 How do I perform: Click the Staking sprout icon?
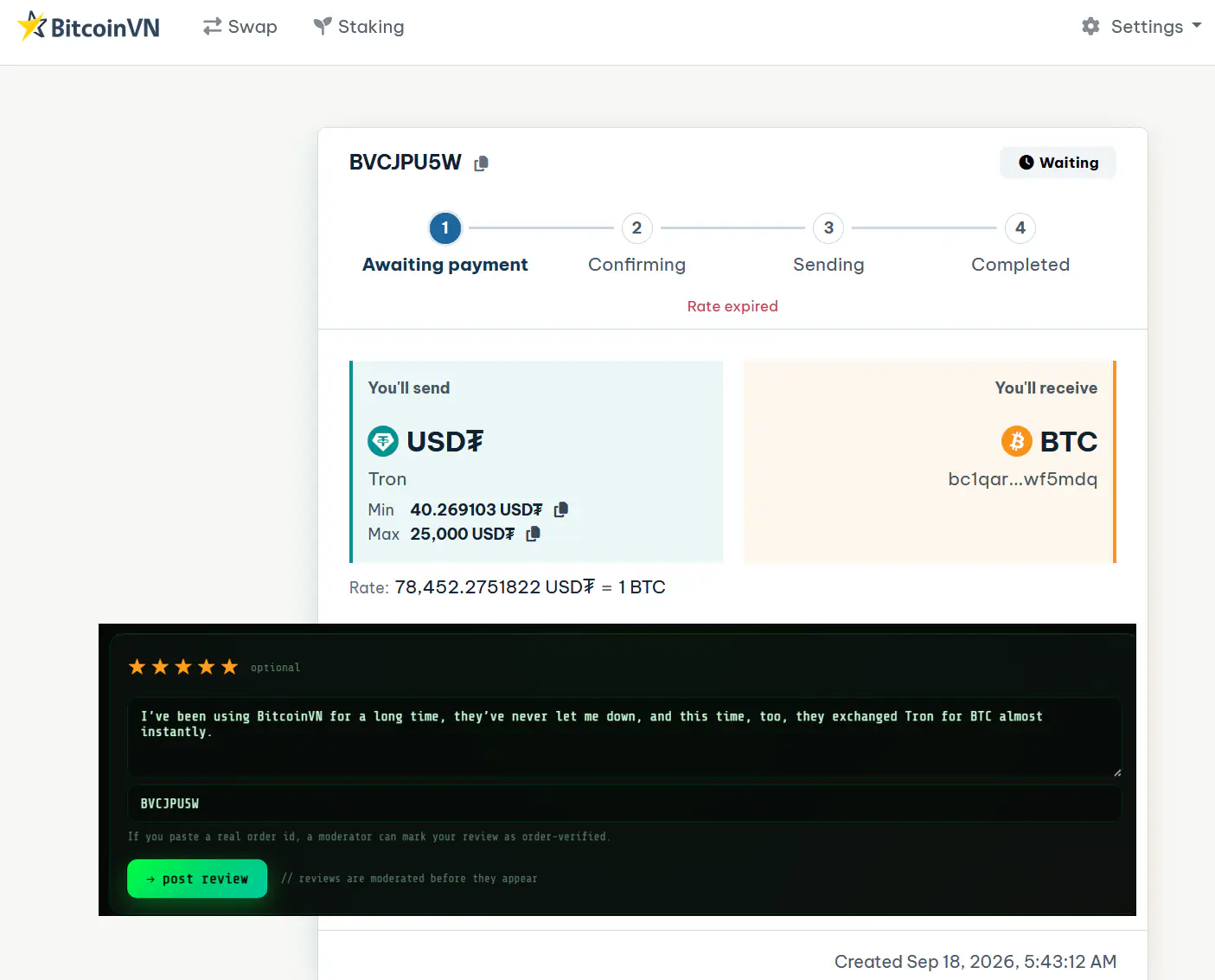[323, 27]
